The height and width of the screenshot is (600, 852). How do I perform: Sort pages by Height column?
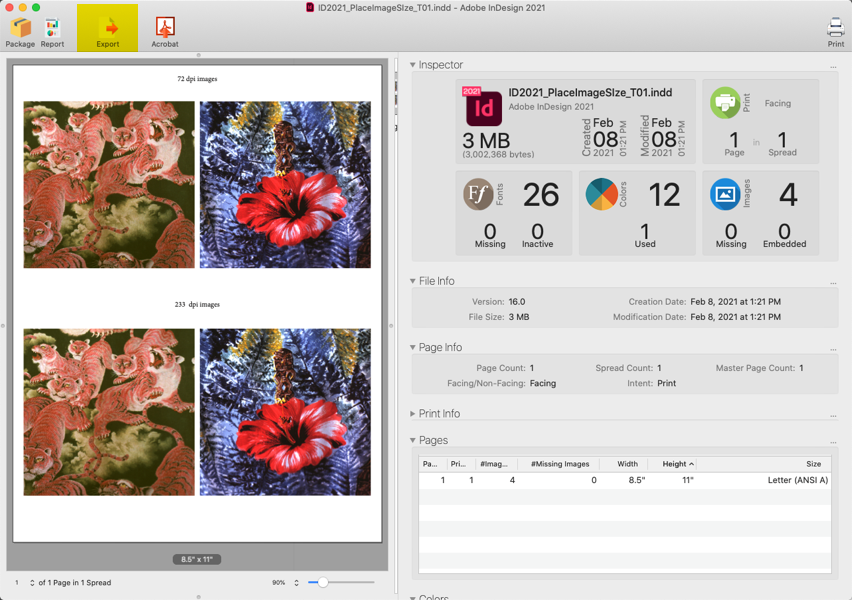point(674,464)
